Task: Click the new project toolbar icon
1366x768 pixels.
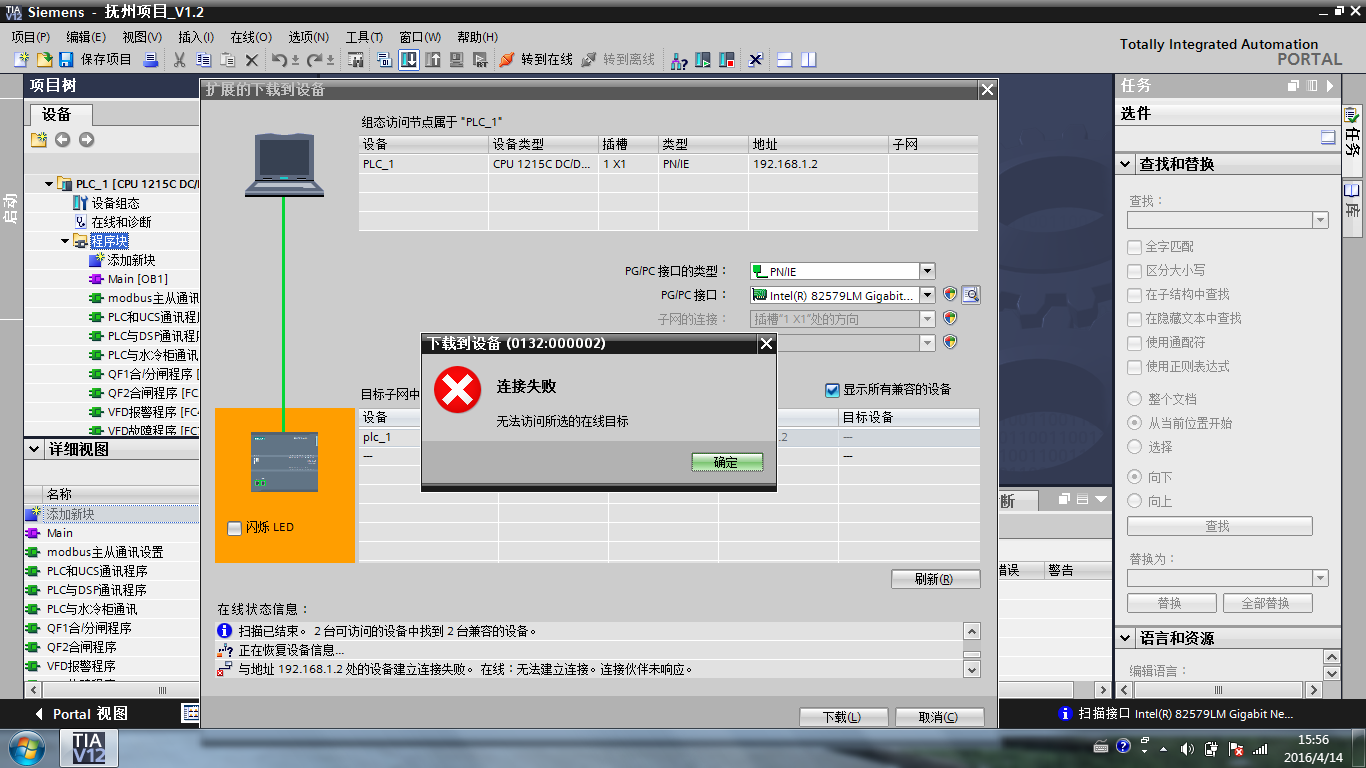Action: (21, 60)
